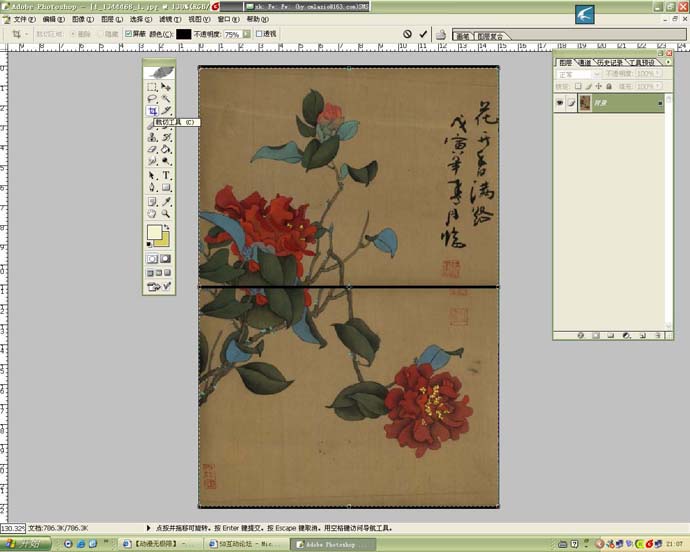Select the Type tool
Screen dimensions: 690x552
click(166, 175)
